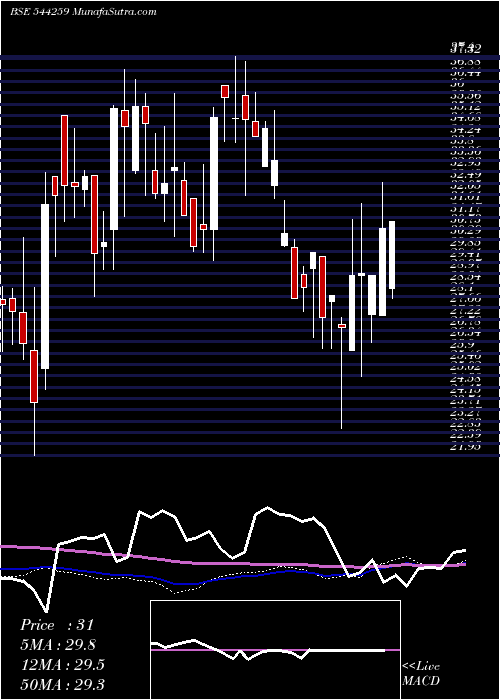Click the 25.02 price axis label
Screen dimensions: 500x700
pyautogui.click(x=465, y=368)
